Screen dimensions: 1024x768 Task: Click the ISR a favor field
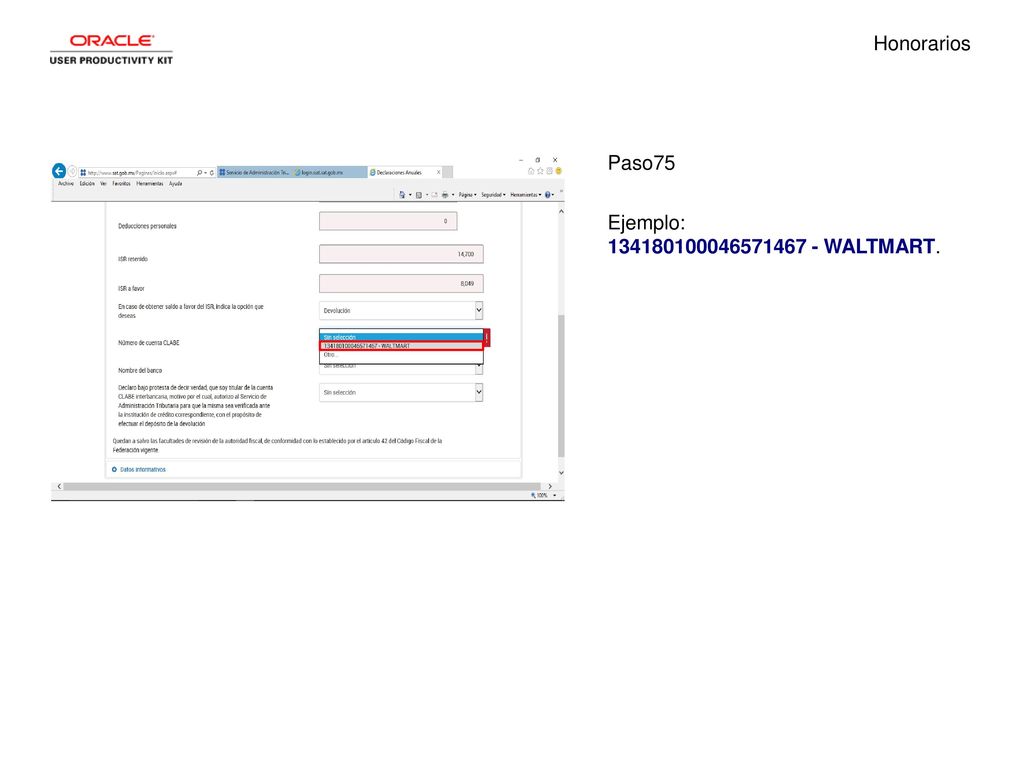click(x=401, y=283)
